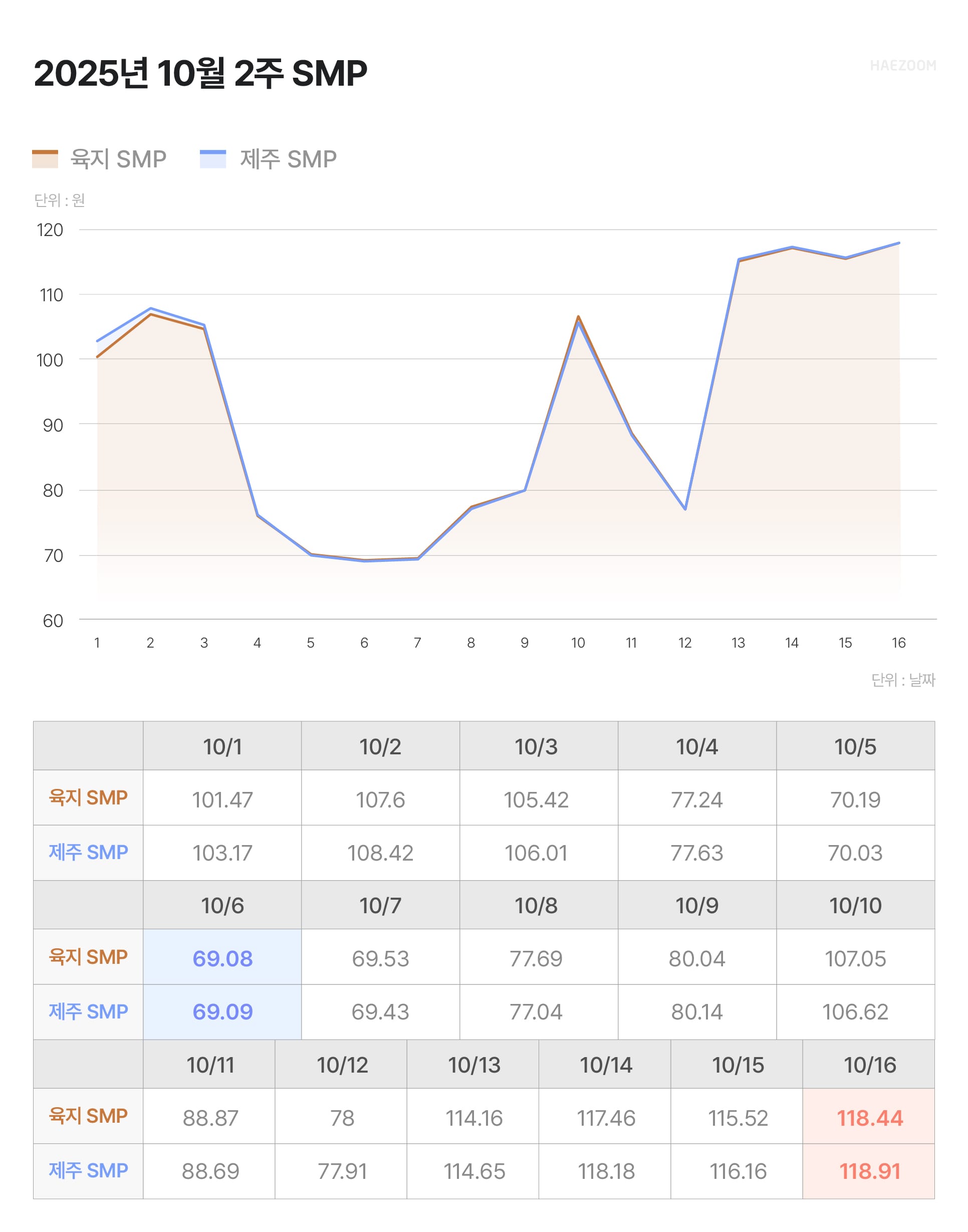
Task: Select the 10/16 column header
Action: (x=869, y=1065)
